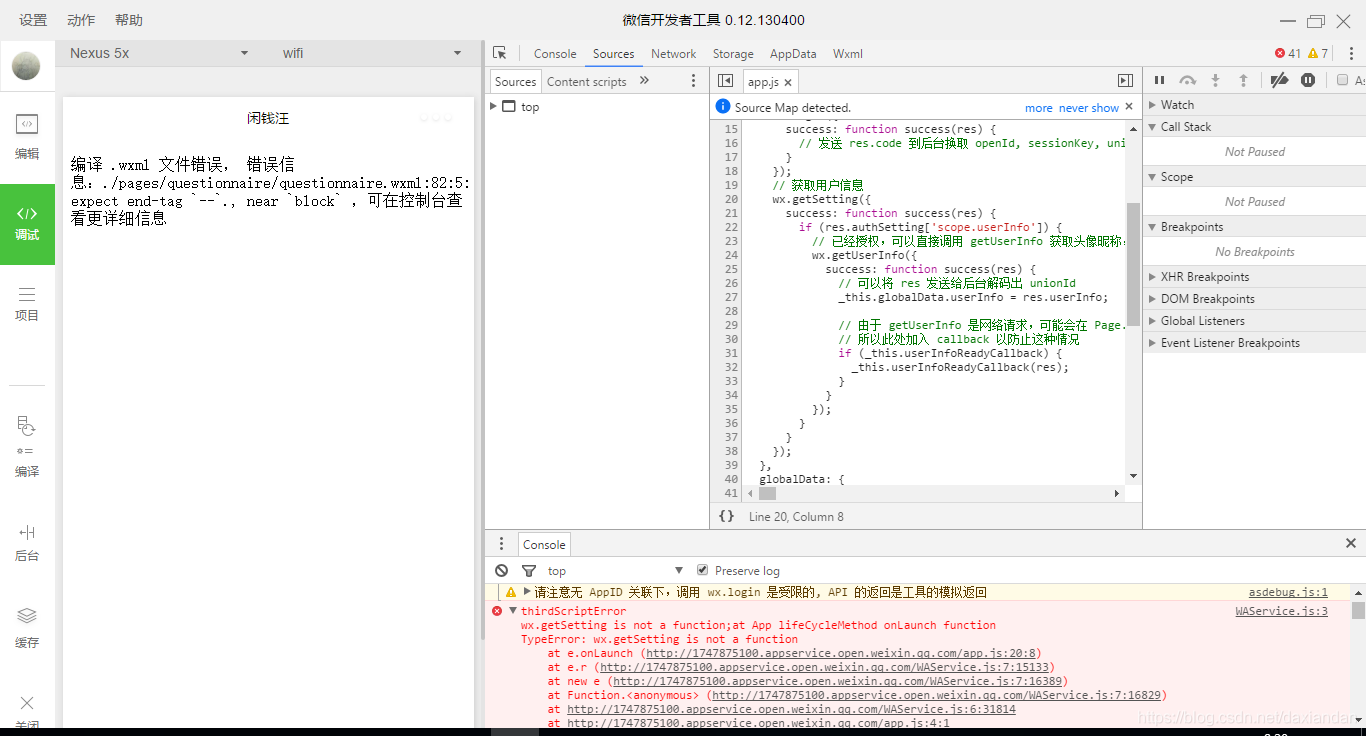
Task: Open the 帮助 menu
Action: coord(129,20)
